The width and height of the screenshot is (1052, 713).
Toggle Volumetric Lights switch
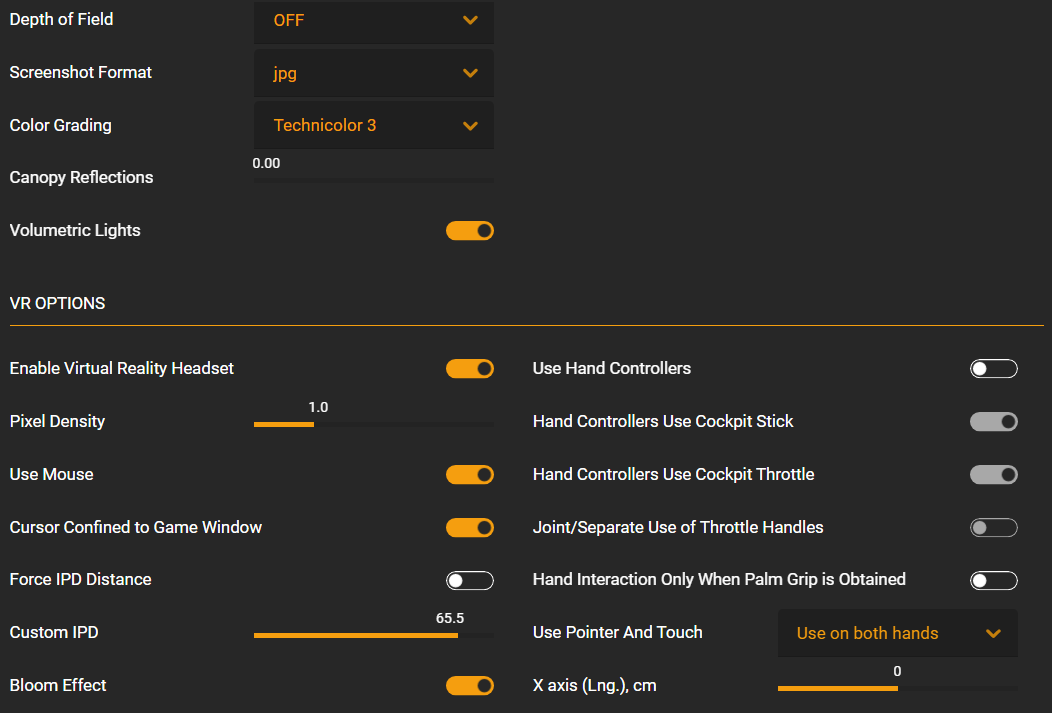[470, 231]
